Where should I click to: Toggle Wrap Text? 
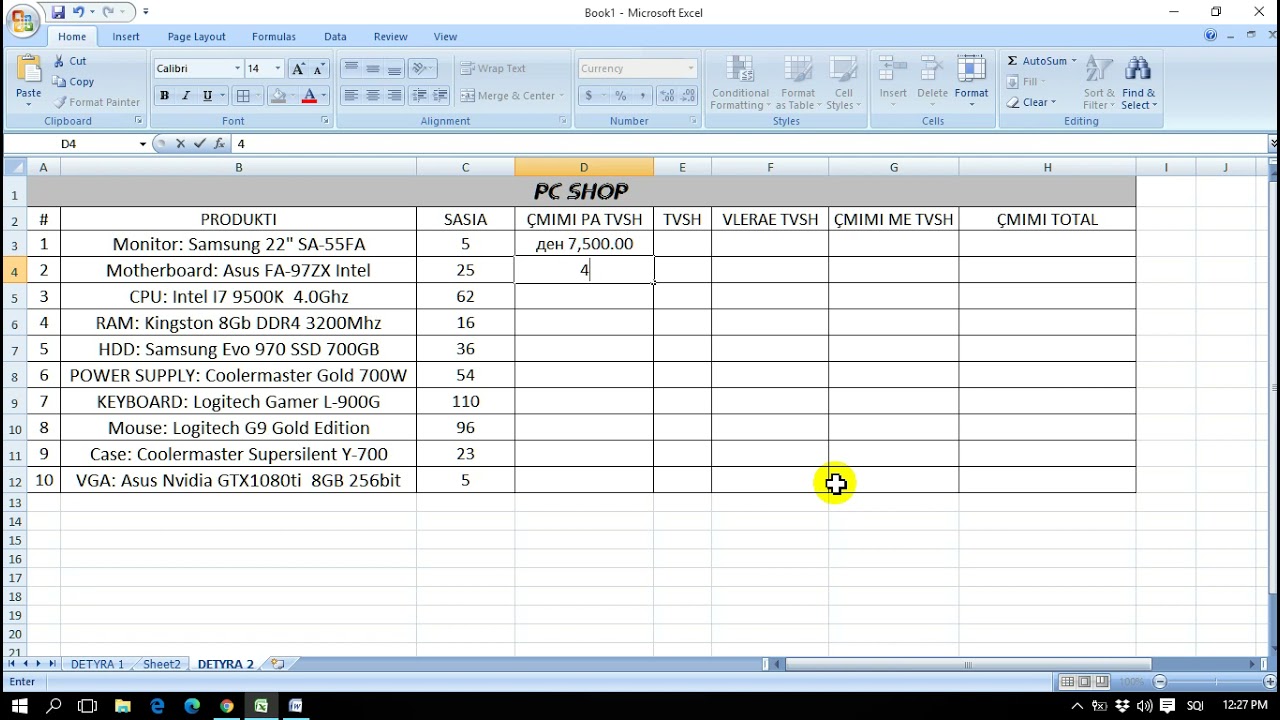point(494,69)
